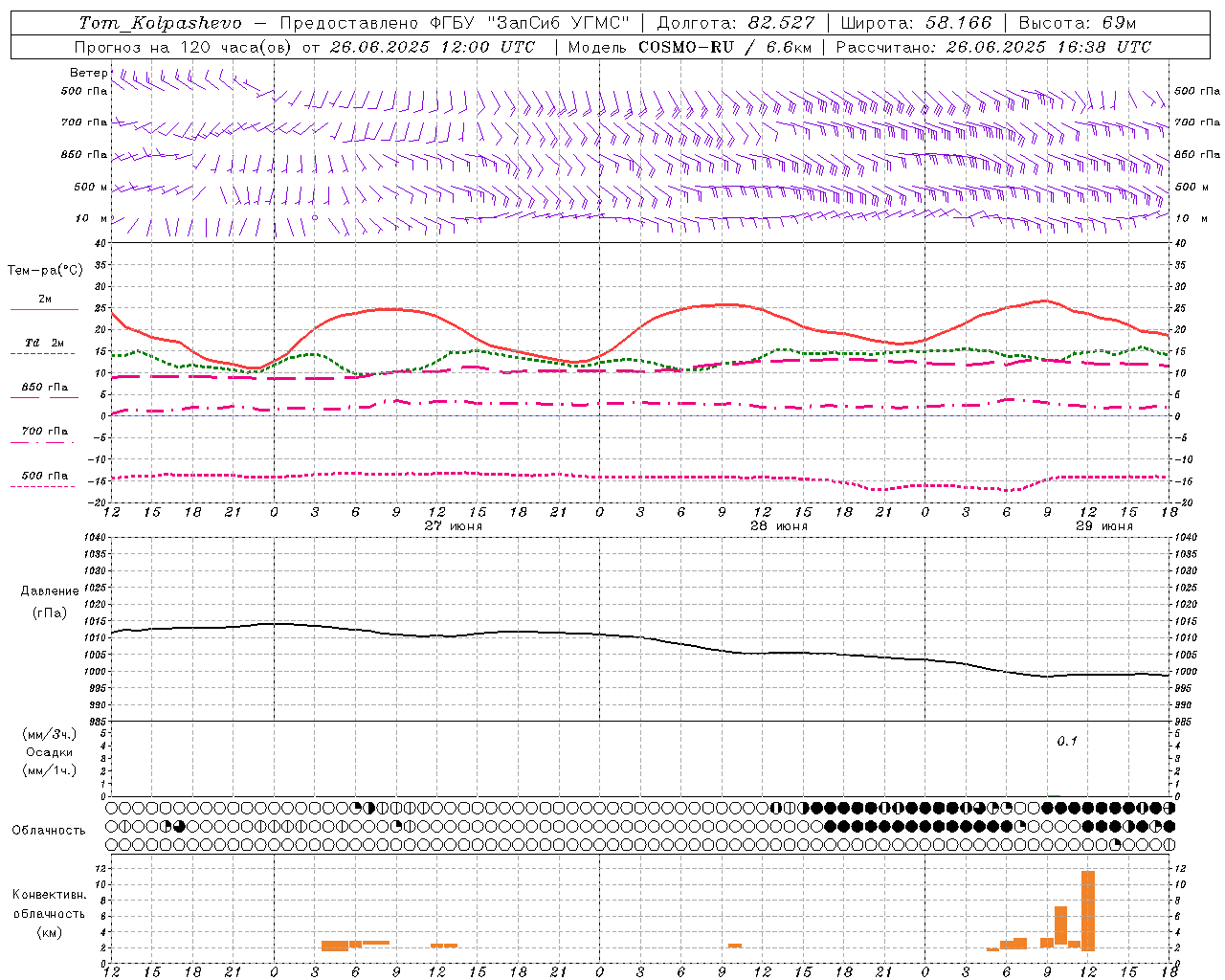Screen dimensions: 1225x980
Task: Click the (мм/1ч.) precipitation unit label
Action: (50, 770)
